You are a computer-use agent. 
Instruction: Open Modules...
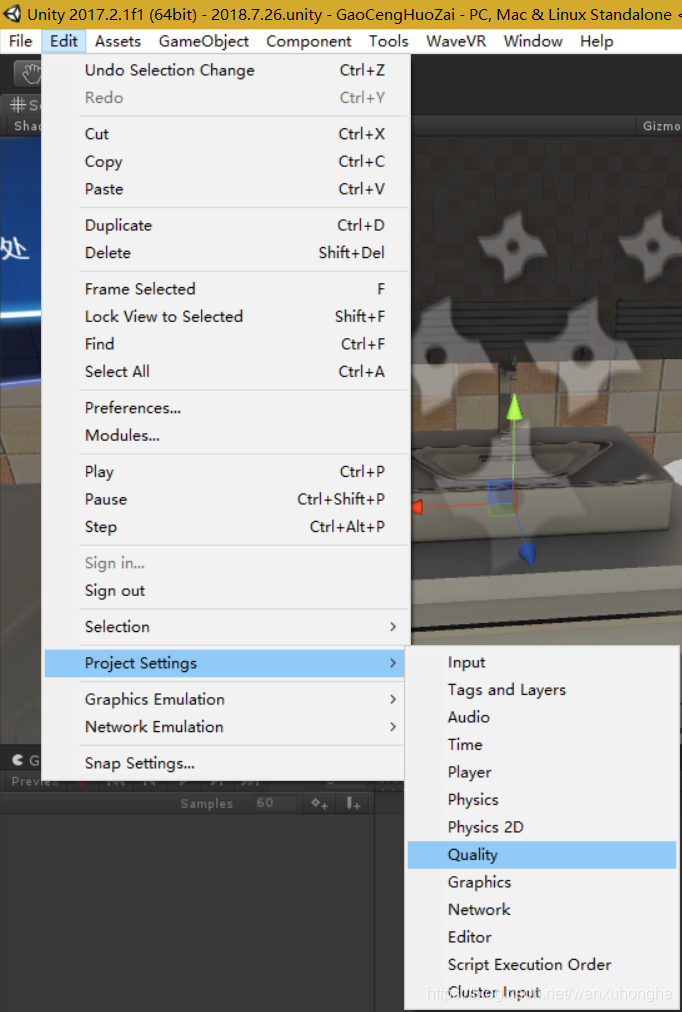[x=225, y=436]
